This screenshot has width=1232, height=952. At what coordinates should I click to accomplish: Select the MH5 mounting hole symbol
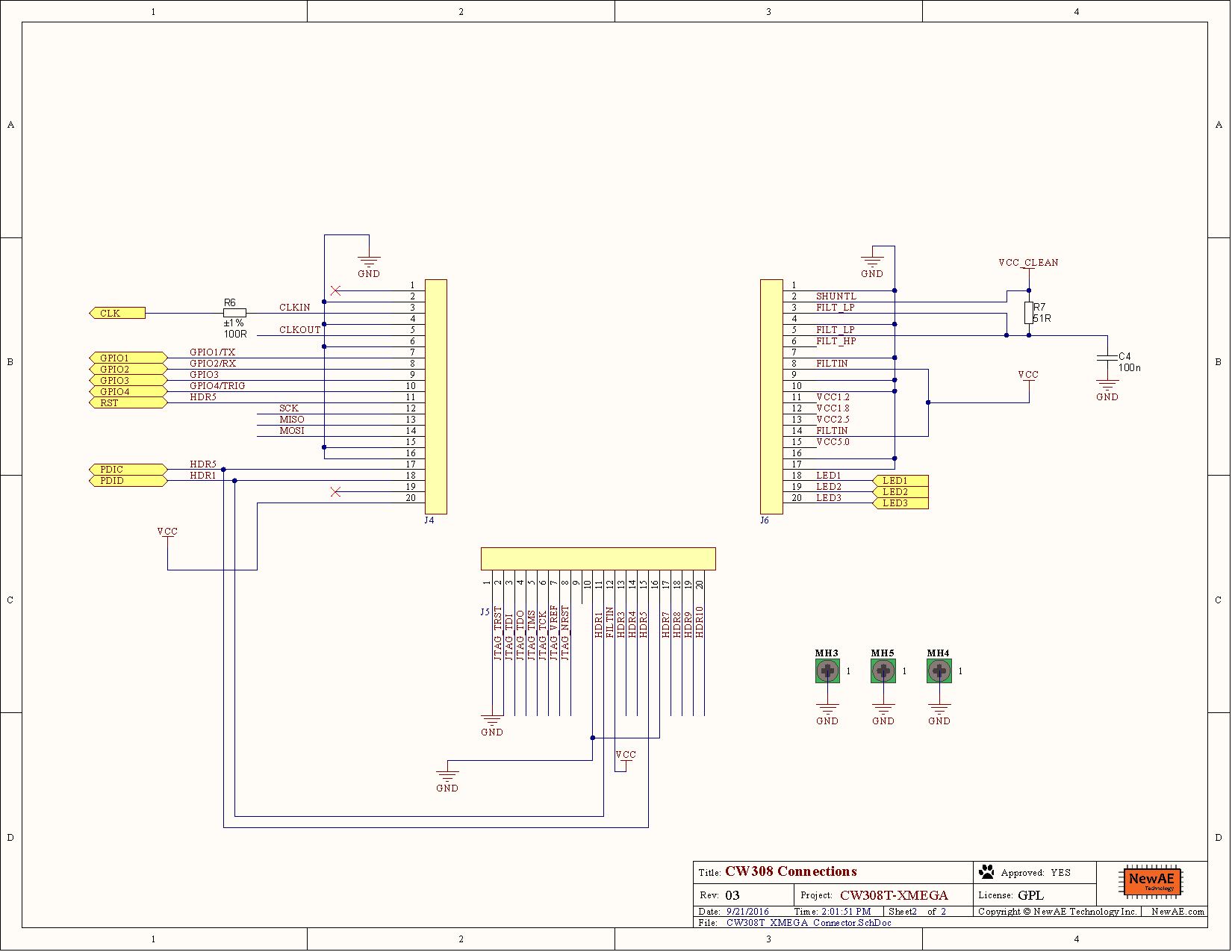pos(883,671)
